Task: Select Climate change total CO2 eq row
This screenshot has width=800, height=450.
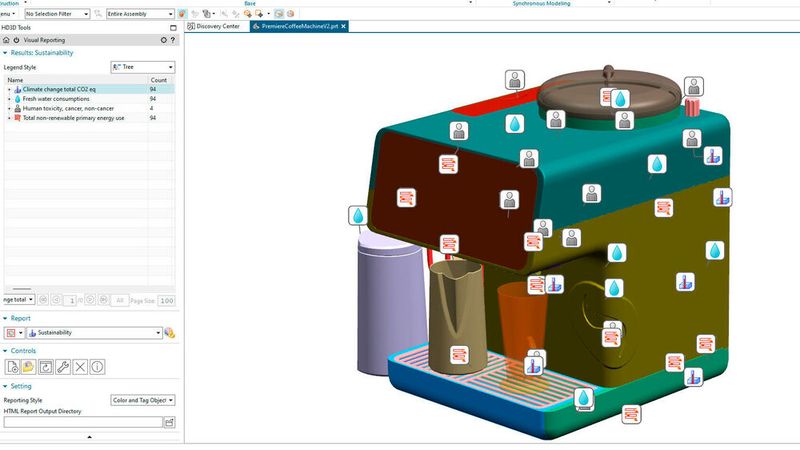Action: click(89, 89)
